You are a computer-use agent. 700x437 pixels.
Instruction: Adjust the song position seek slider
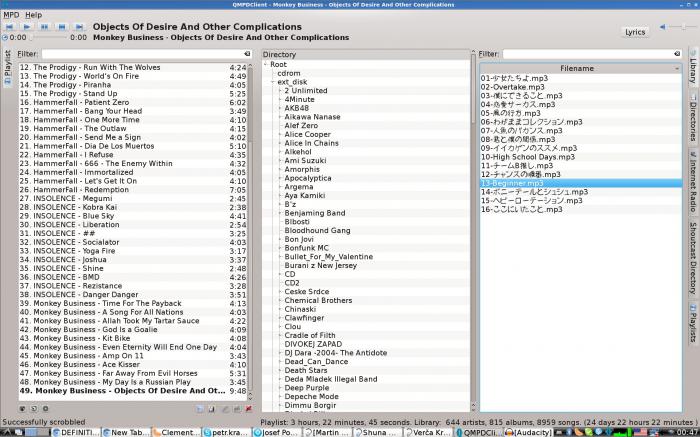tap(49, 37)
